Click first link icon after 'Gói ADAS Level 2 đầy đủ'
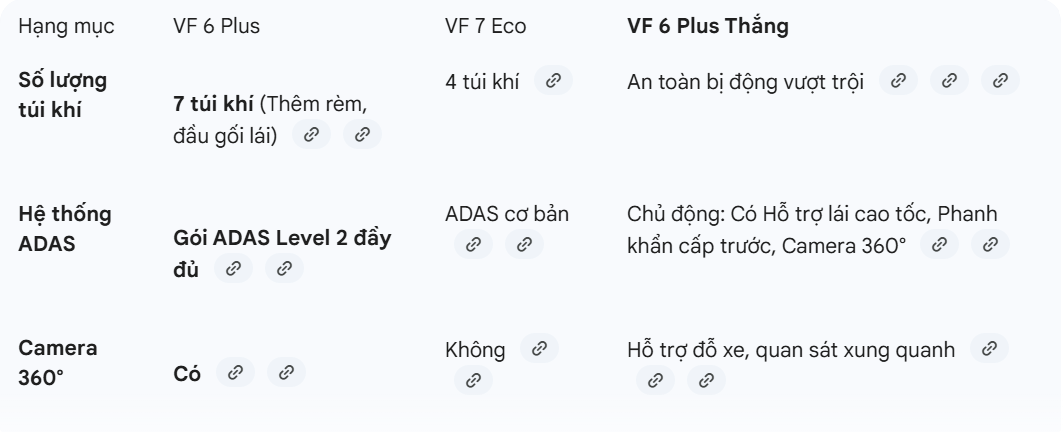 point(233,268)
